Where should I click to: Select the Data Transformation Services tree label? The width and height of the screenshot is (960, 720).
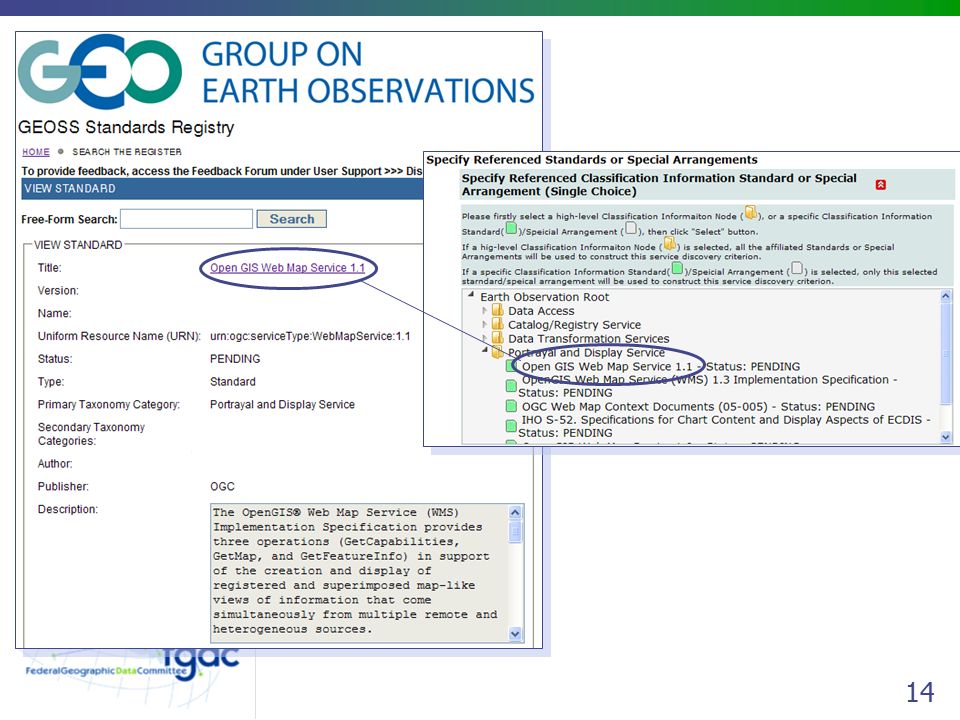(588, 339)
